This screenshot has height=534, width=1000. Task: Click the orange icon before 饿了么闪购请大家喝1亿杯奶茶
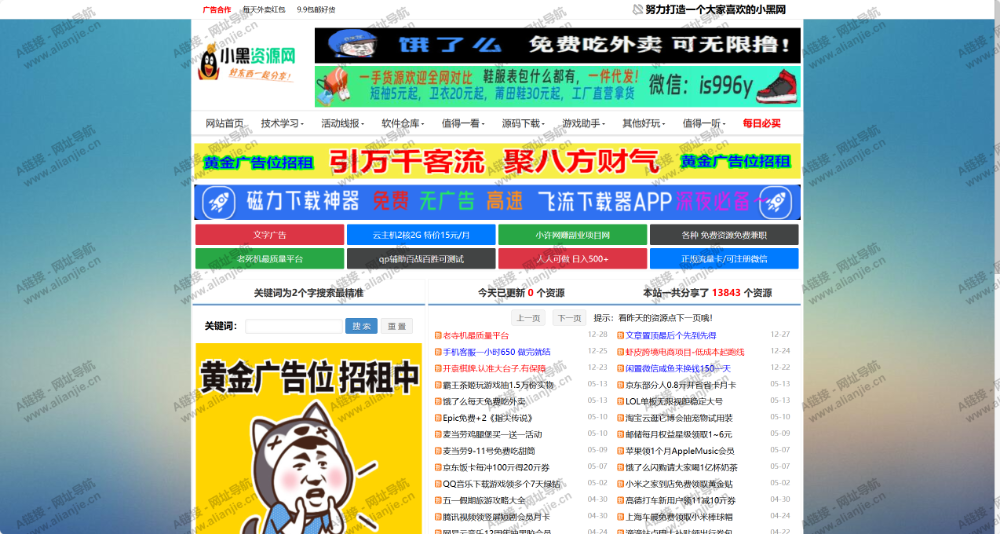(621, 468)
